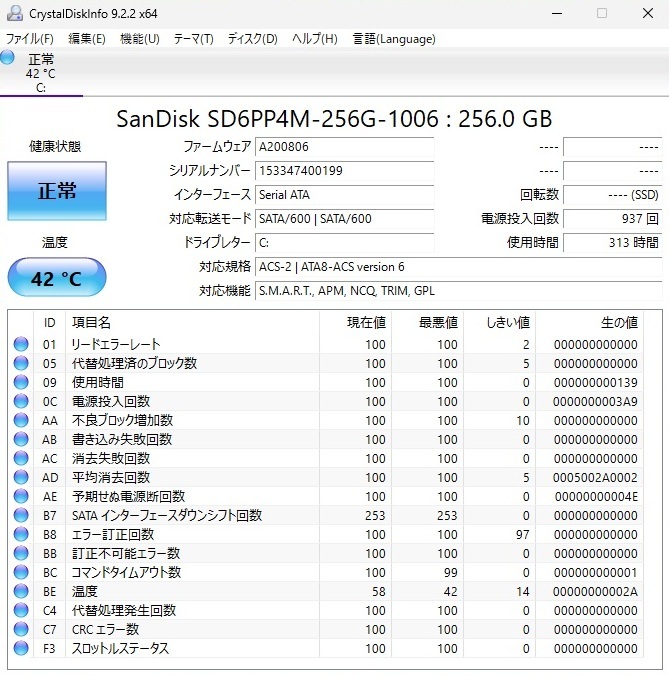Click the 回転数 field showing (SSD)
This screenshot has width=669, height=676.
[613, 195]
